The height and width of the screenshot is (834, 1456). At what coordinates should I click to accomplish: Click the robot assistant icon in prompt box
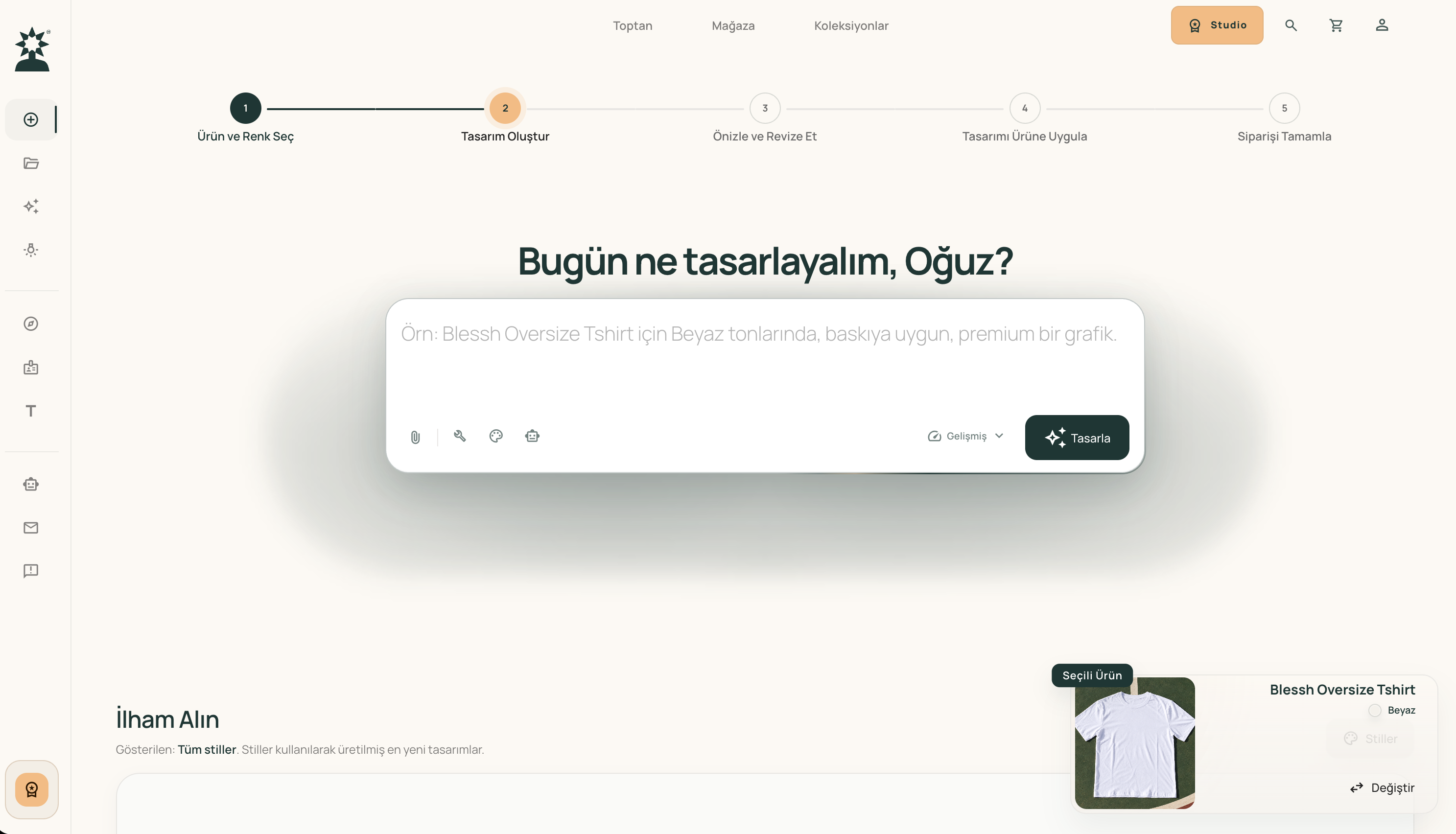[532, 436]
